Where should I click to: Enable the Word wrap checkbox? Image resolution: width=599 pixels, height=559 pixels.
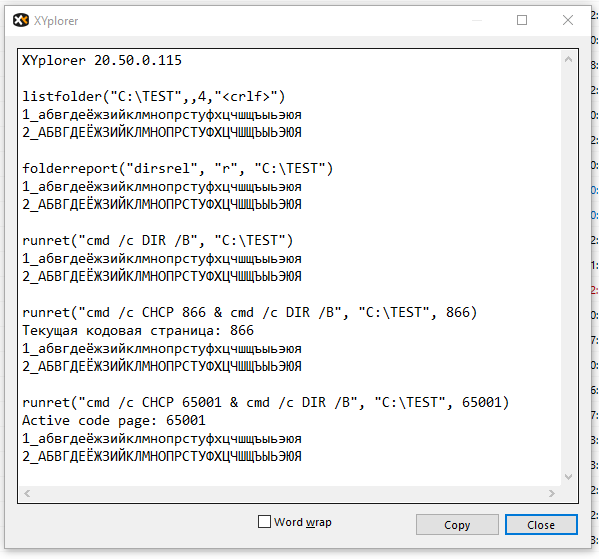point(264,522)
